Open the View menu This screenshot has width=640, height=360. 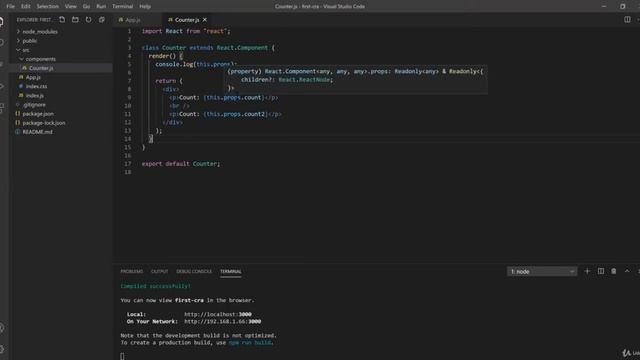(x=71, y=7)
